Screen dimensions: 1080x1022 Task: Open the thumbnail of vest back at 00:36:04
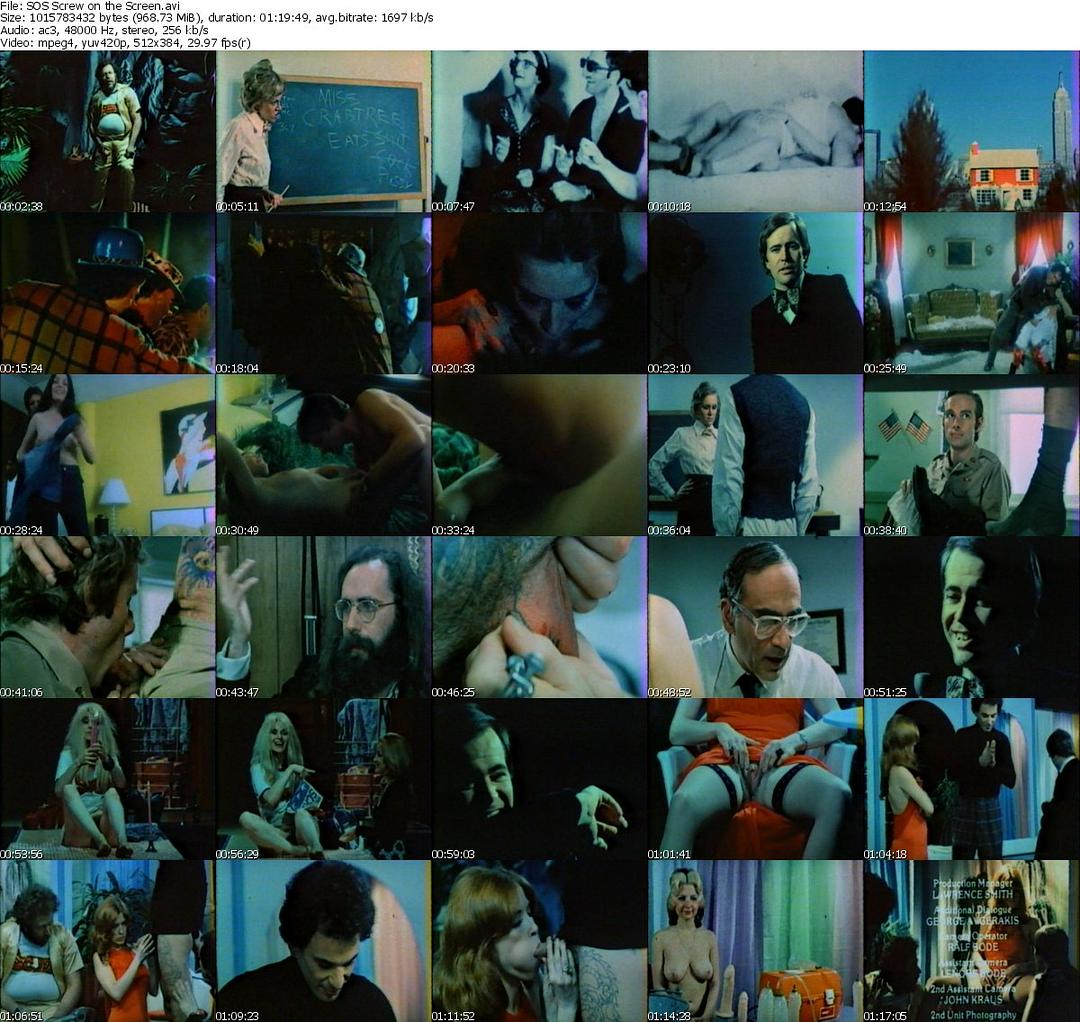(755, 455)
